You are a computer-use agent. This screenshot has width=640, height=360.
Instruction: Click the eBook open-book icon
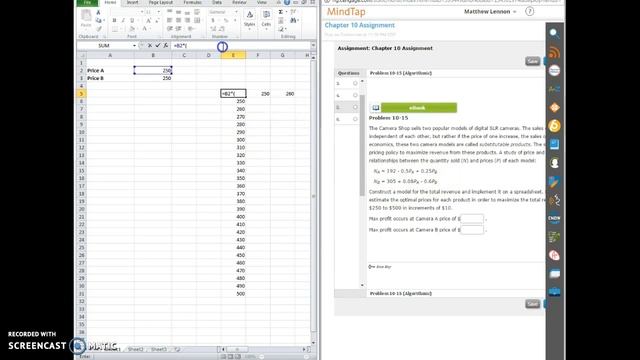click(x=376, y=108)
